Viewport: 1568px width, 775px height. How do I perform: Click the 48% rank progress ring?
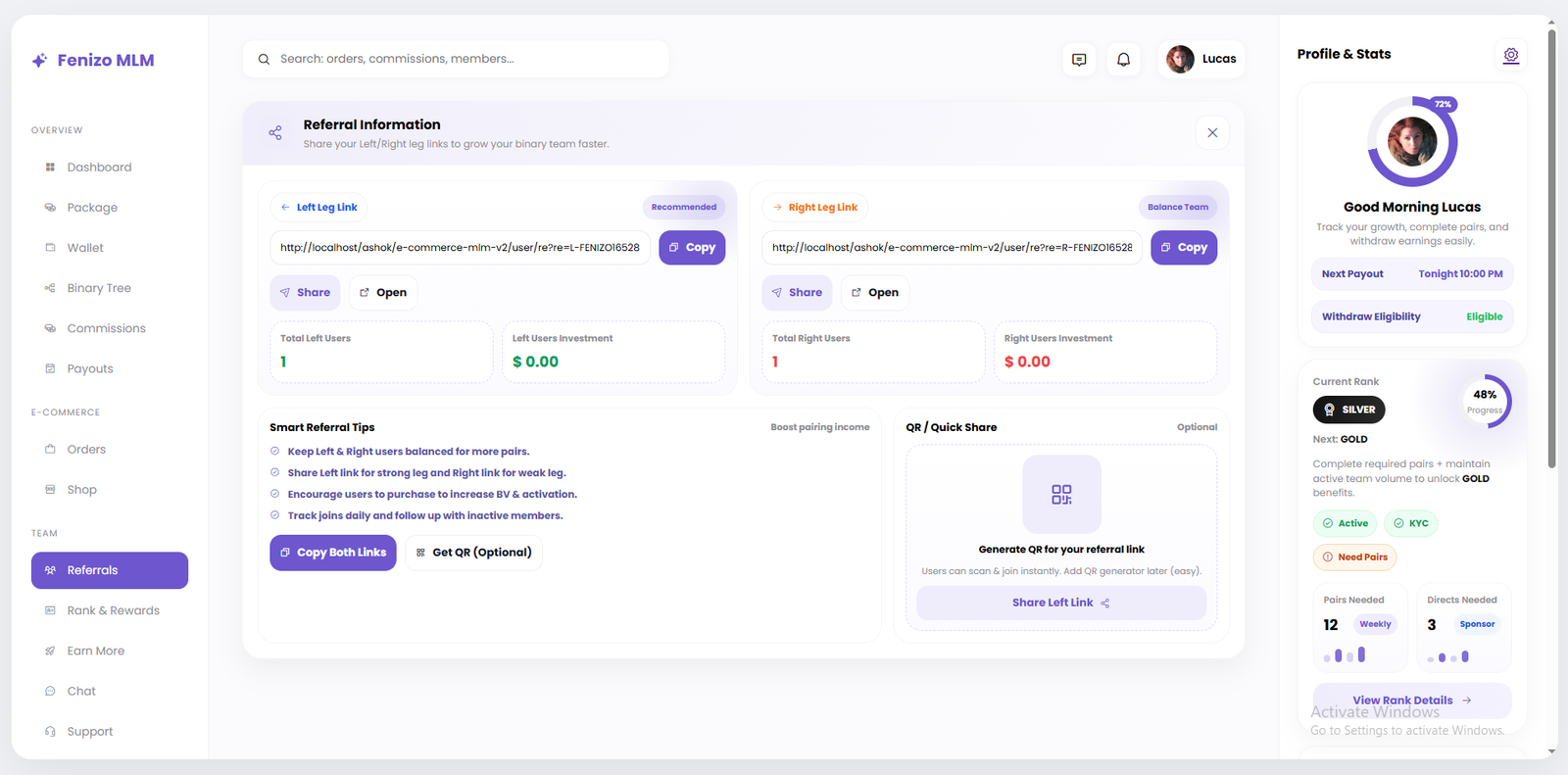click(x=1485, y=401)
